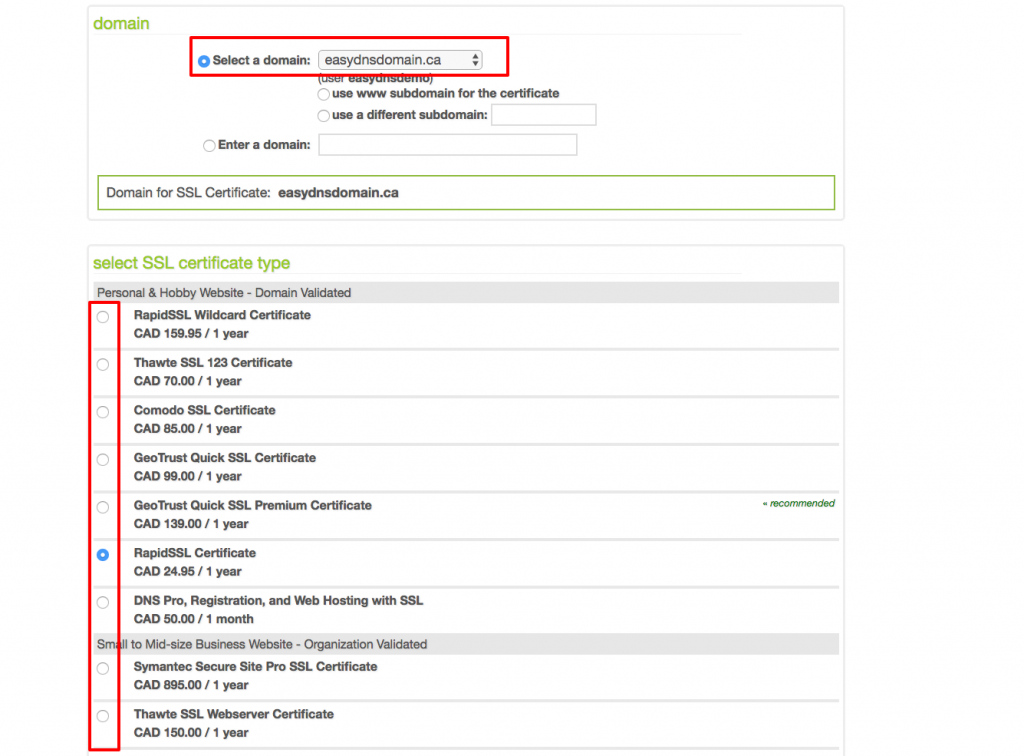Click the "Enter a domain" text field
The image size is (1024, 756).
click(x=447, y=144)
